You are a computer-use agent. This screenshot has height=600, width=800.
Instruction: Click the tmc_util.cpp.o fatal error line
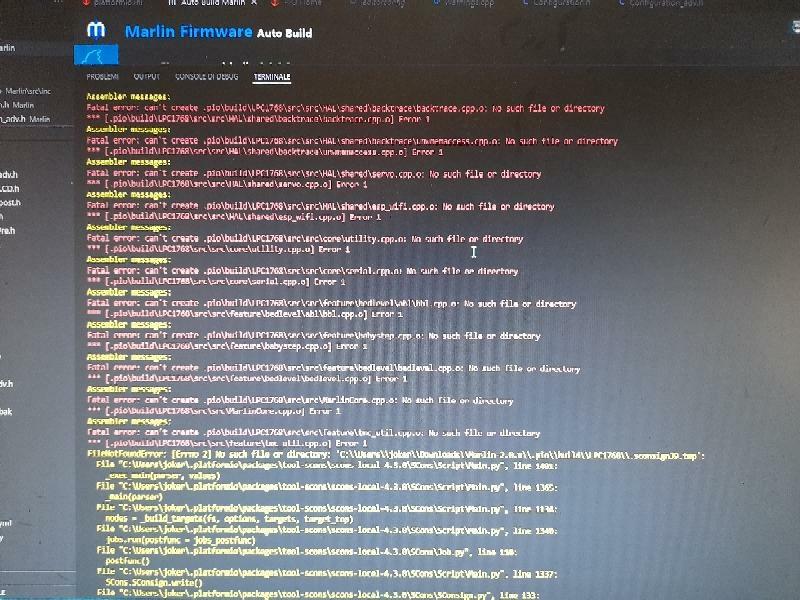pyautogui.click(x=313, y=433)
